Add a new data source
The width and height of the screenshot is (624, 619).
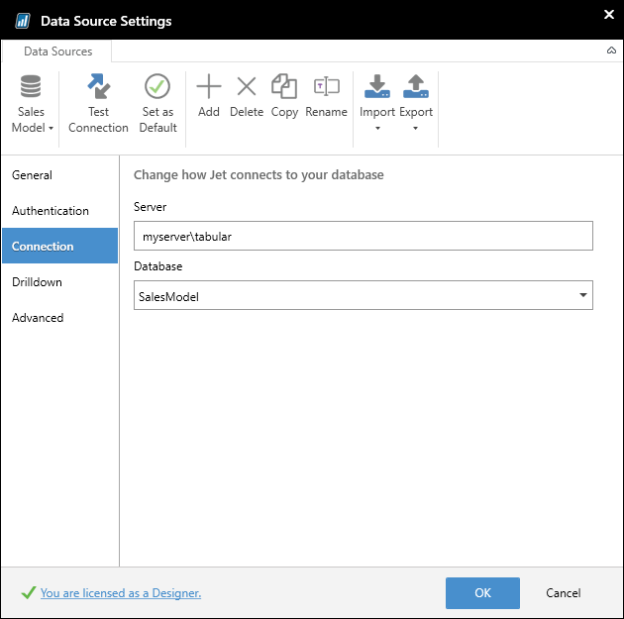click(209, 96)
